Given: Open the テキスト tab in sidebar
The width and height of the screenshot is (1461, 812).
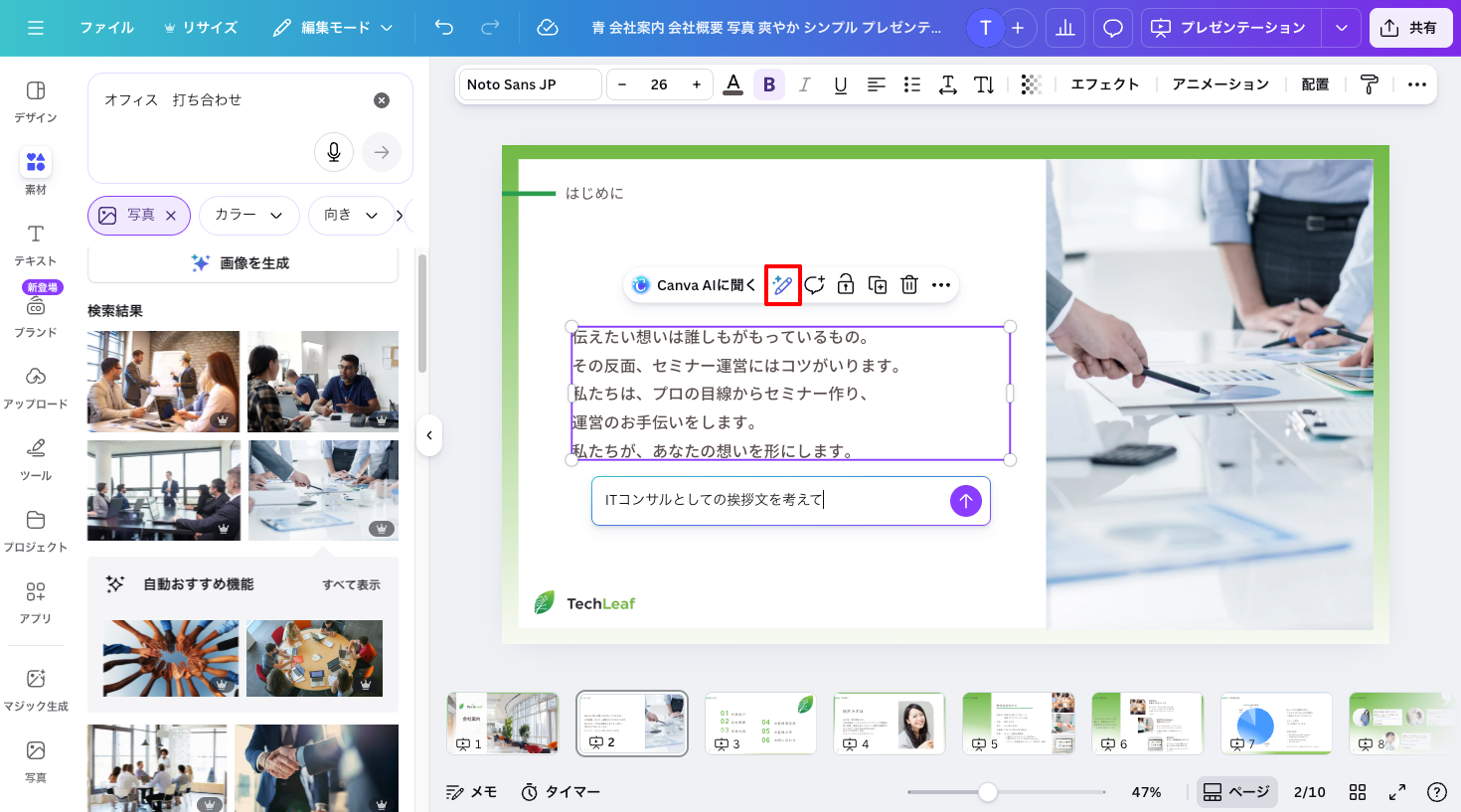Looking at the screenshot, I should (36, 244).
